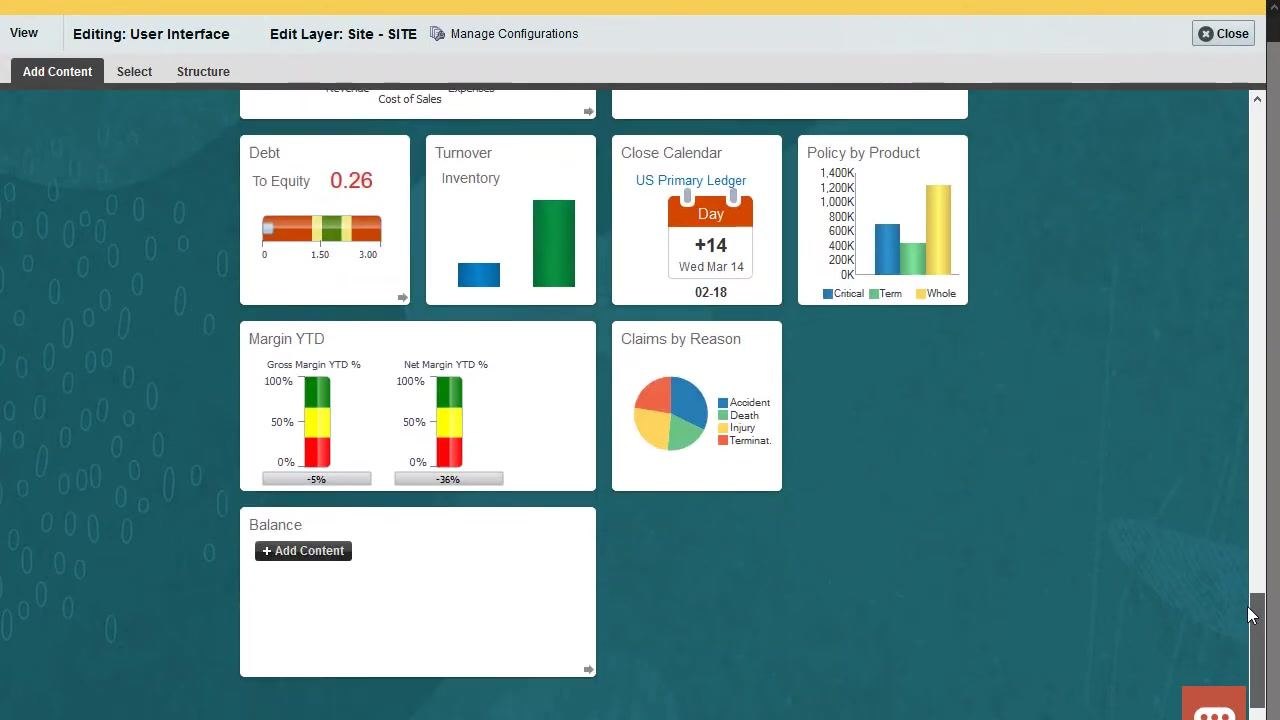
Task: Click the scrollbar up arrow
Action: 1258,99
